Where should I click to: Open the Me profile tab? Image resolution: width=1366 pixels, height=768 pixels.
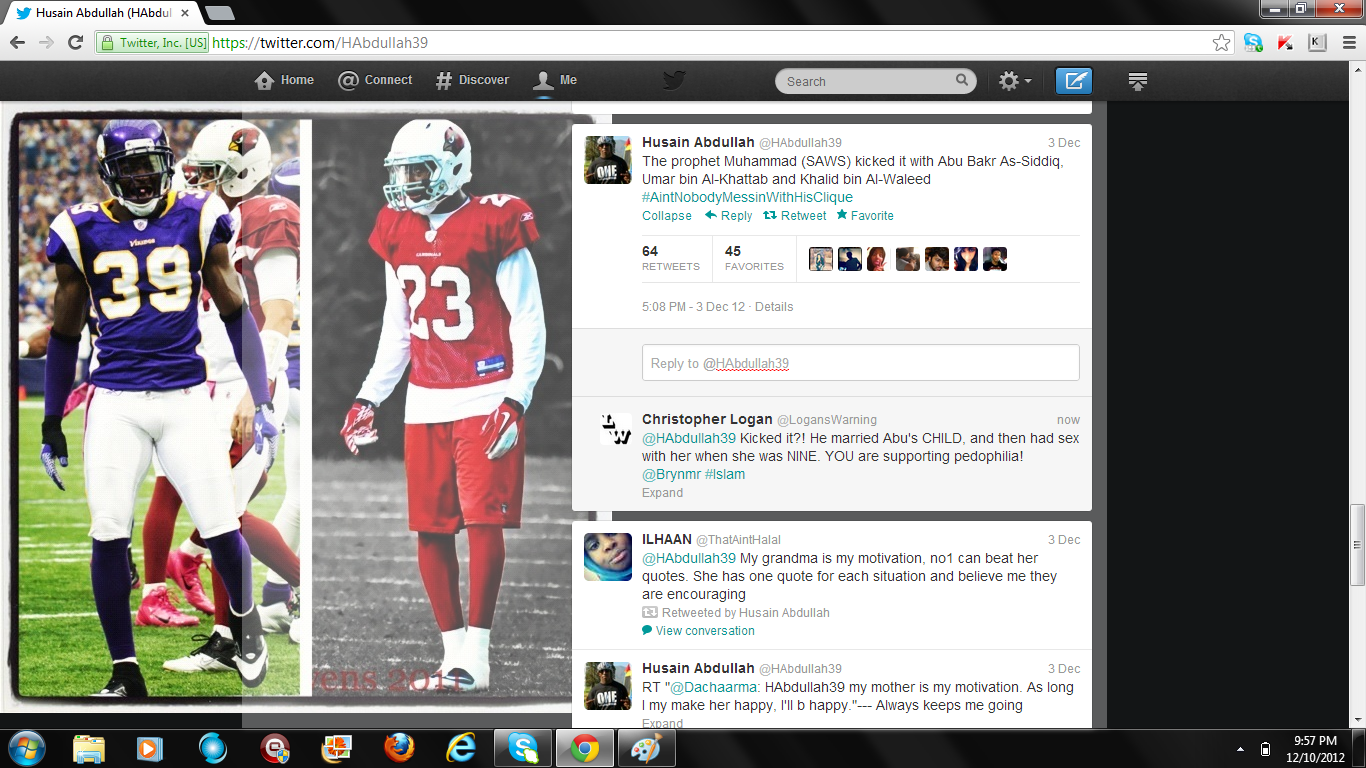[x=555, y=80]
